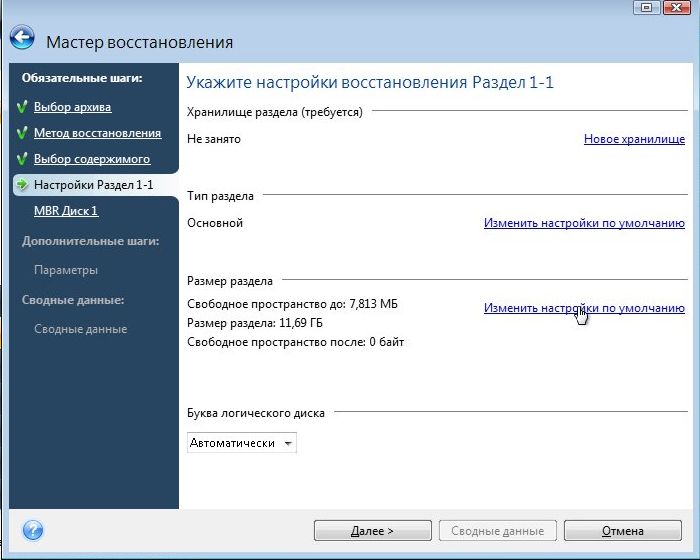The width and height of the screenshot is (700, 560).
Task: Select the Сводные данные sidebar step
Action: click(80, 329)
